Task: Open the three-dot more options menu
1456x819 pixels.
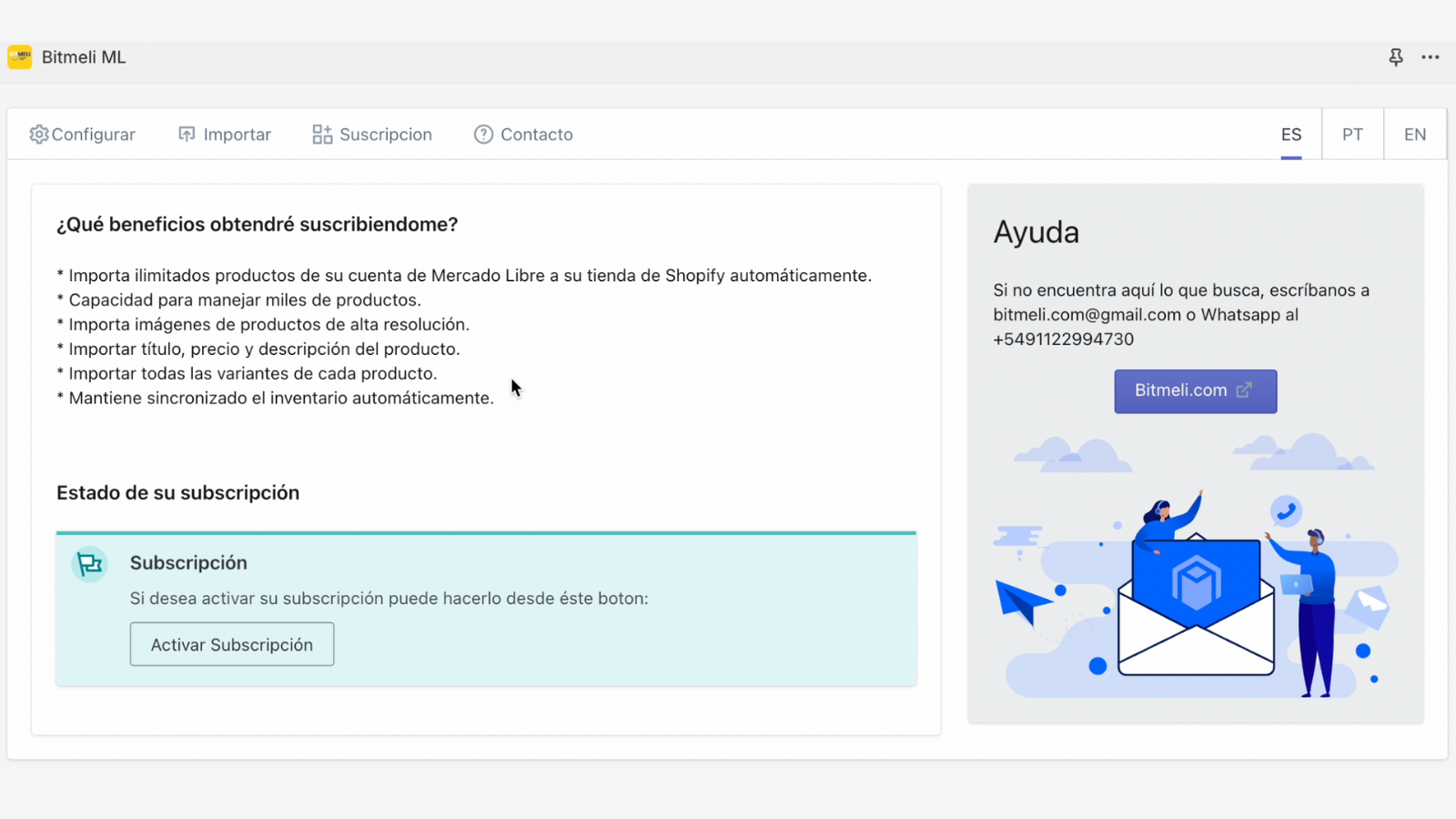Action: click(1431, 57)
